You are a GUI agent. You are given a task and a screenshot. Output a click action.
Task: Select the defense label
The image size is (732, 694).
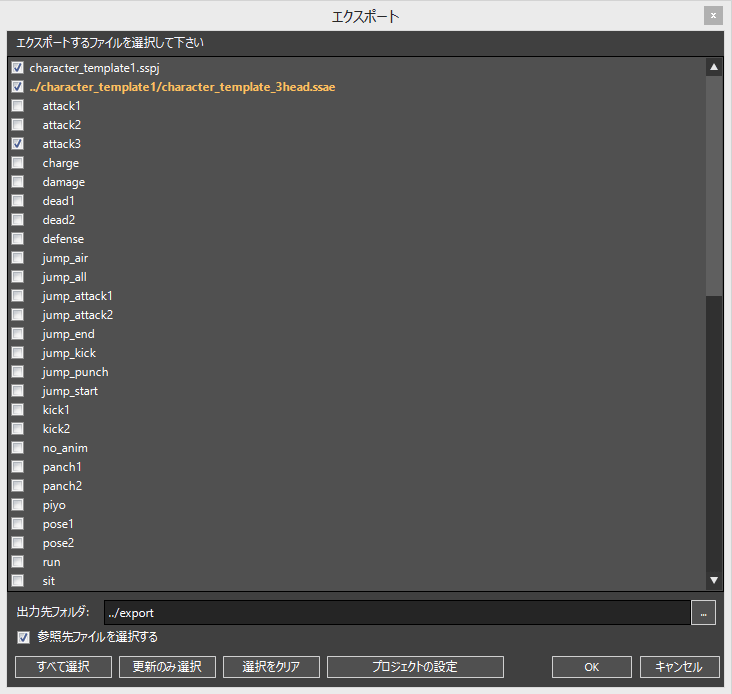(63, 239)
